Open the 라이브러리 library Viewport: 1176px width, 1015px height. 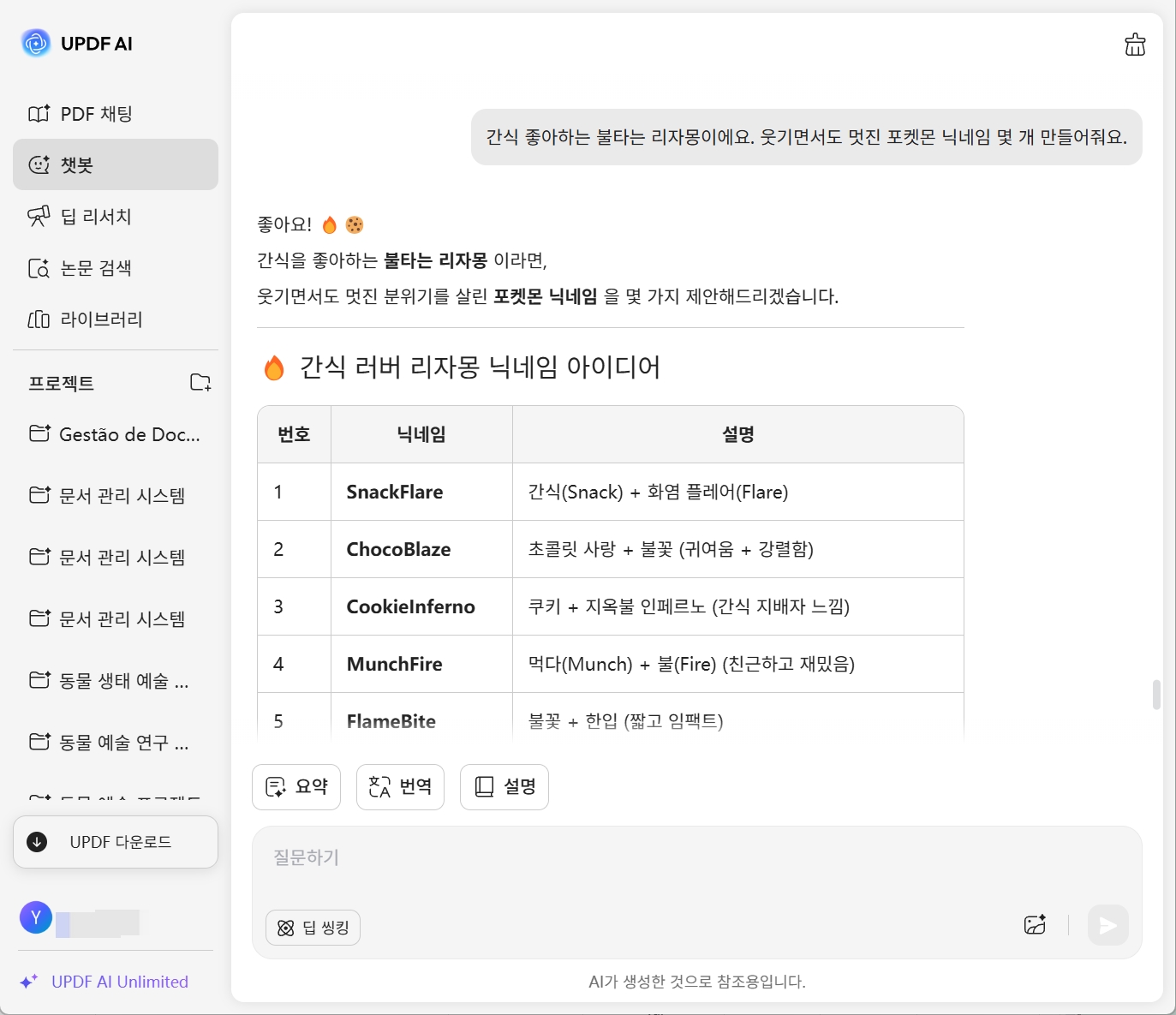tap(101, 319)
